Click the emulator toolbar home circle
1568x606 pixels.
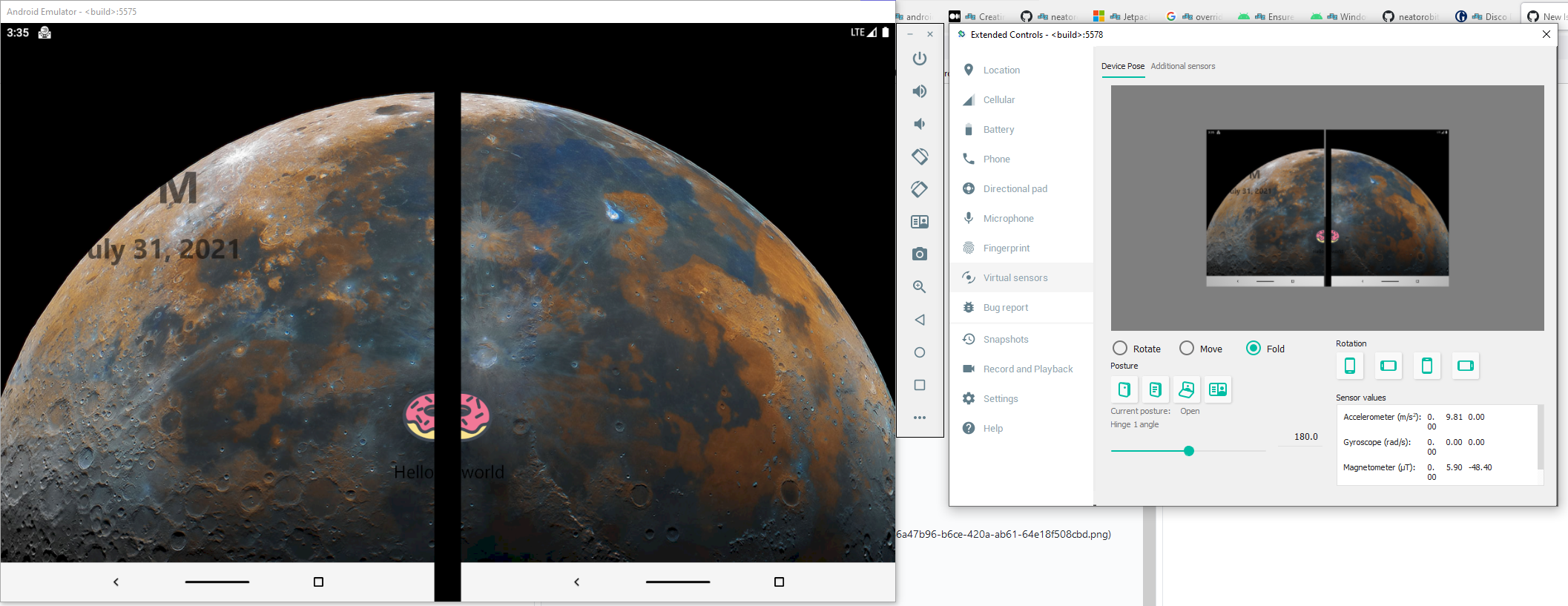pyautogui.click(x=920, y=352)
